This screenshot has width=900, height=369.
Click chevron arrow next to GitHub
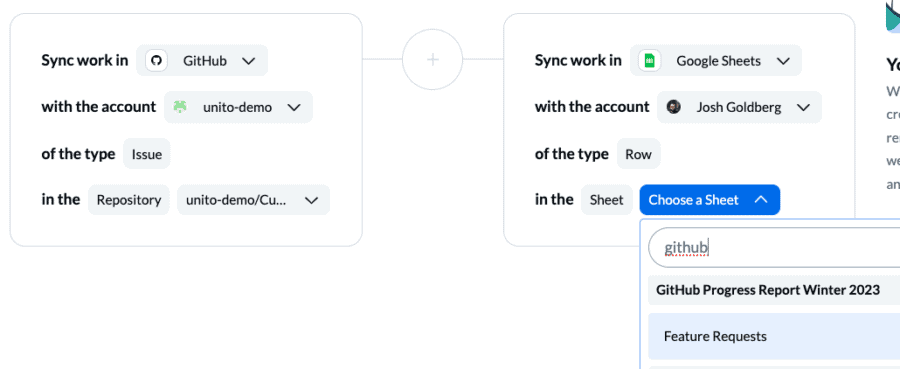coord(249,61)
